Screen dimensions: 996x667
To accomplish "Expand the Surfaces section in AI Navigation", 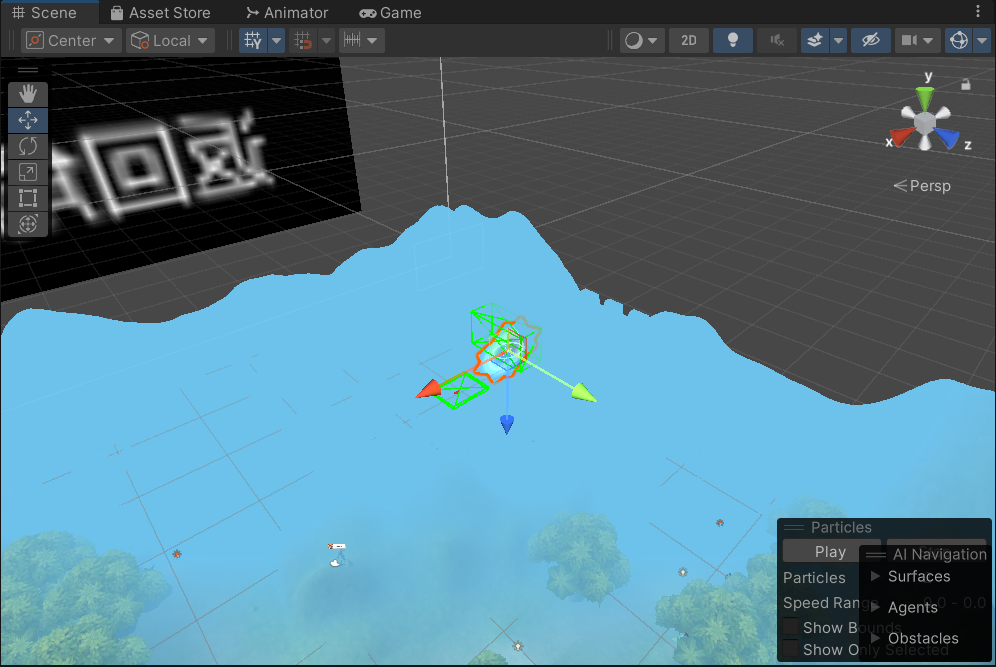I will coord(876,576).
